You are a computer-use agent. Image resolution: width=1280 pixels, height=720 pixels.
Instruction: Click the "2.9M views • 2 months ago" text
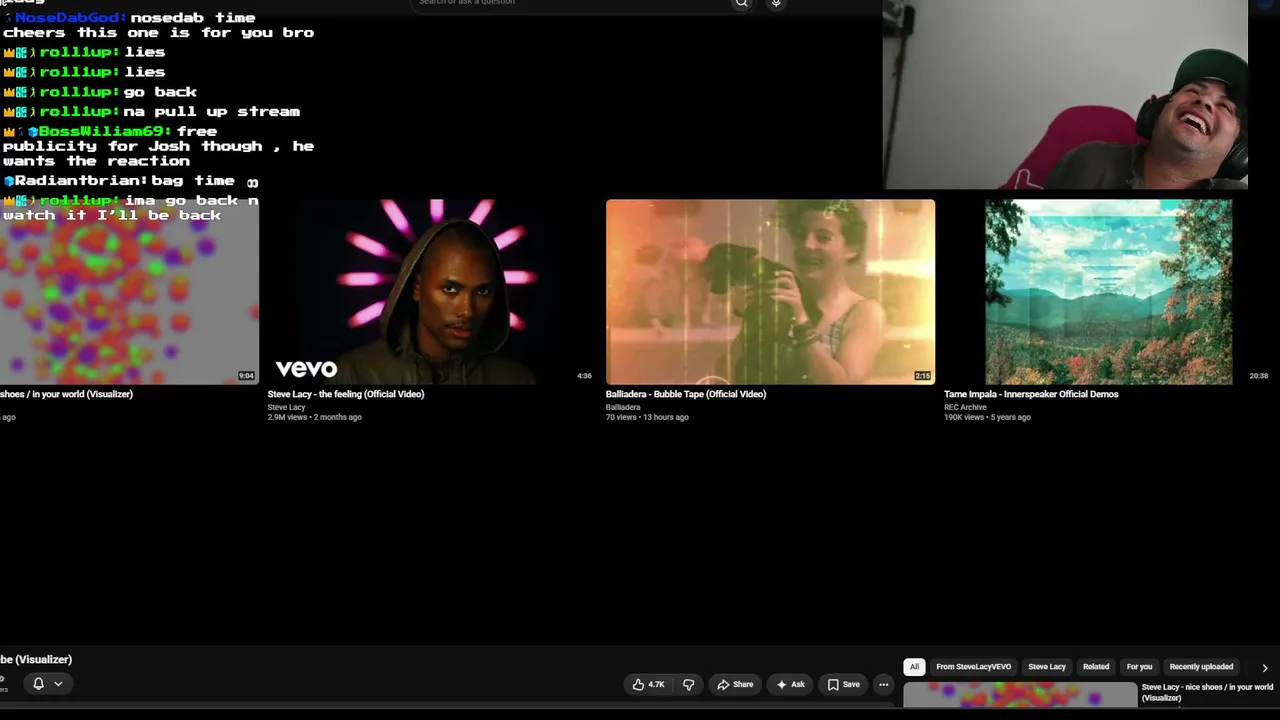(x=314, y=417)
